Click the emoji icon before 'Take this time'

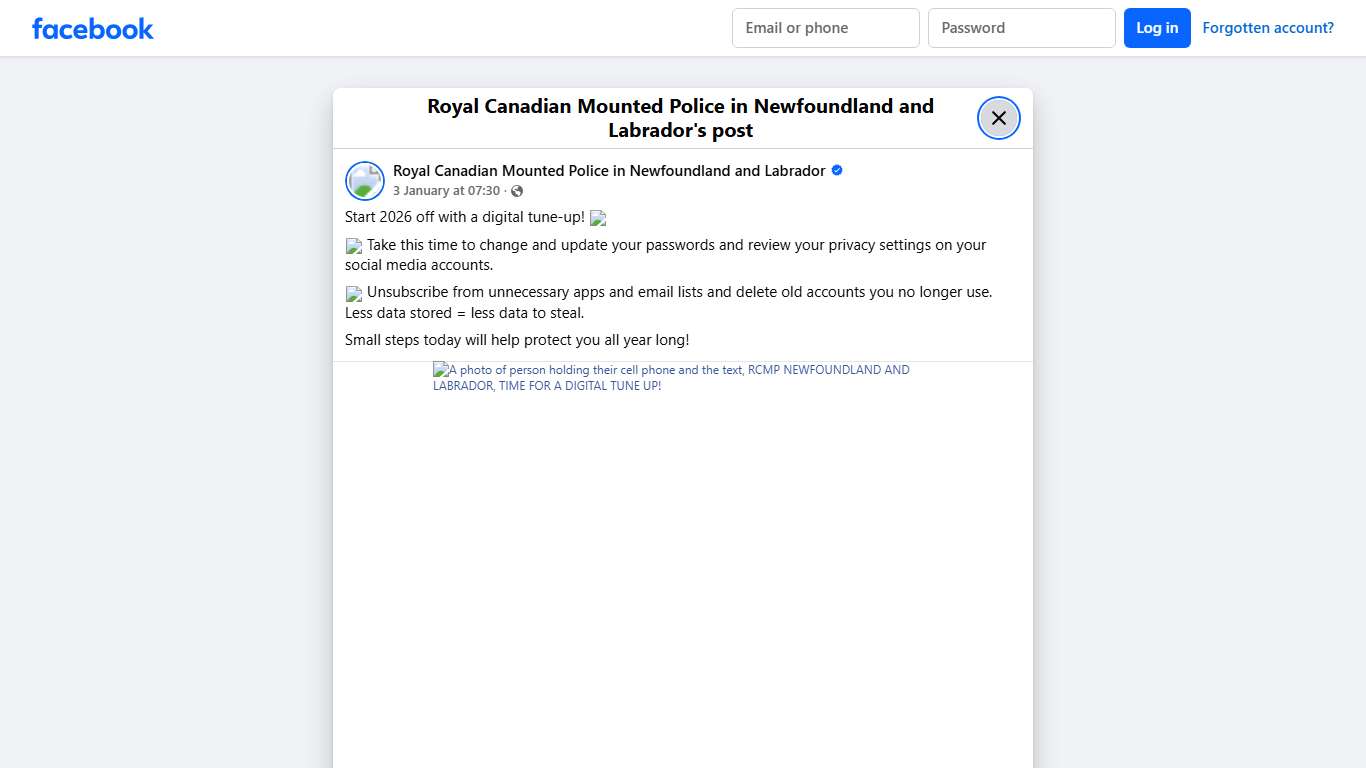pyautogui.click(x=354, y=246)
